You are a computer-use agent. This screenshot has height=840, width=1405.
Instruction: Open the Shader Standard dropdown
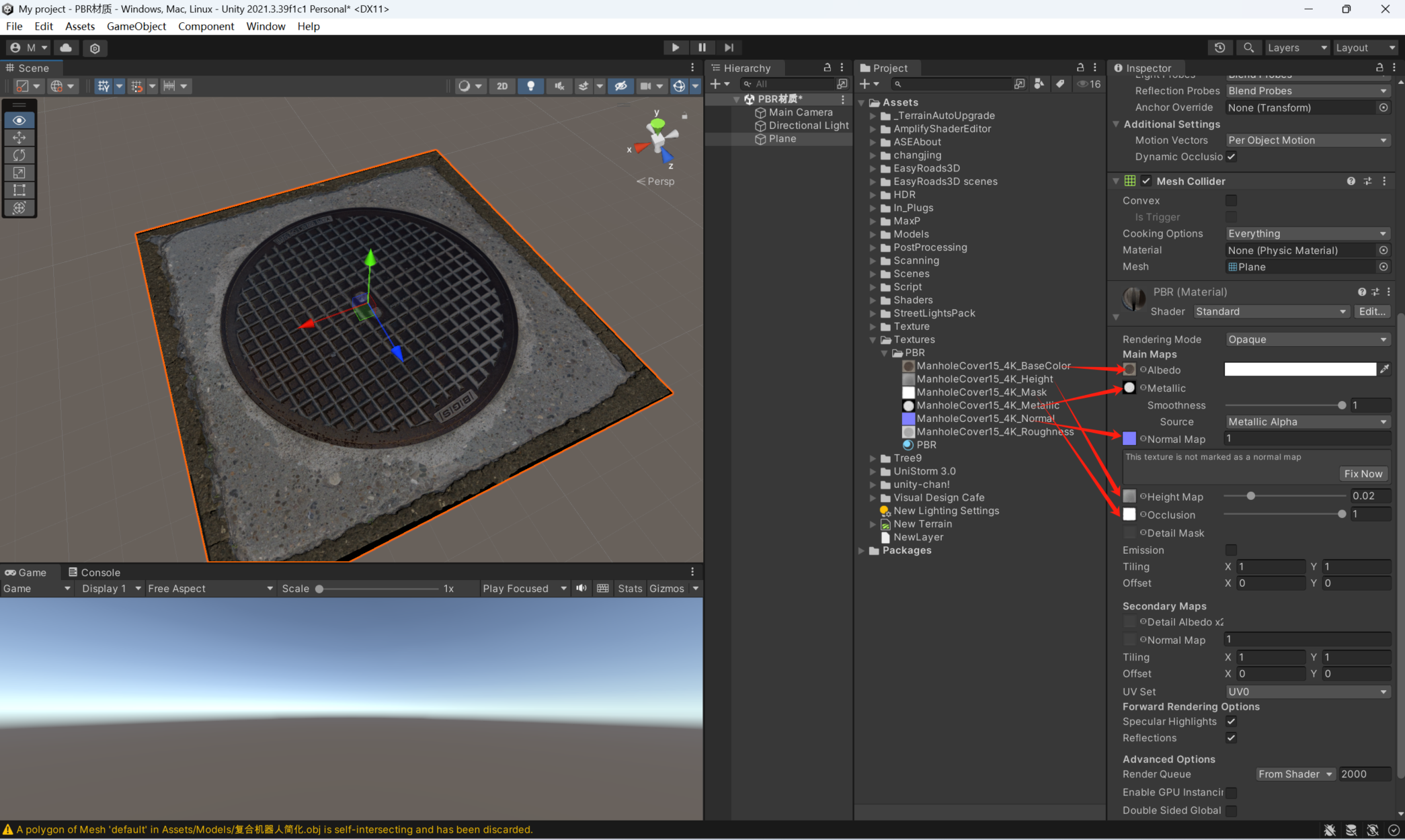1271,311
